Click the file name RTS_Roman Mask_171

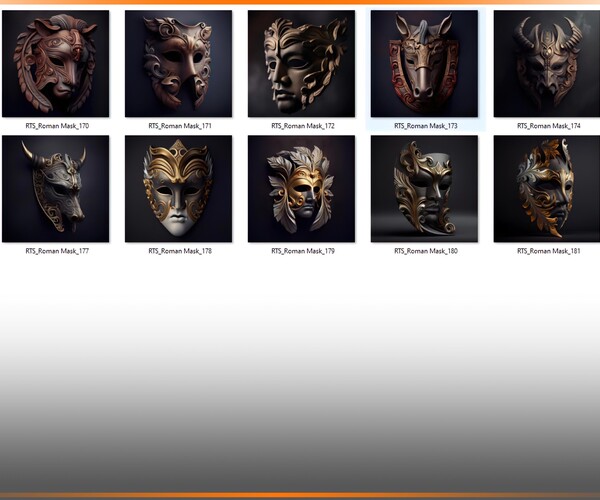tap(180, 126)
